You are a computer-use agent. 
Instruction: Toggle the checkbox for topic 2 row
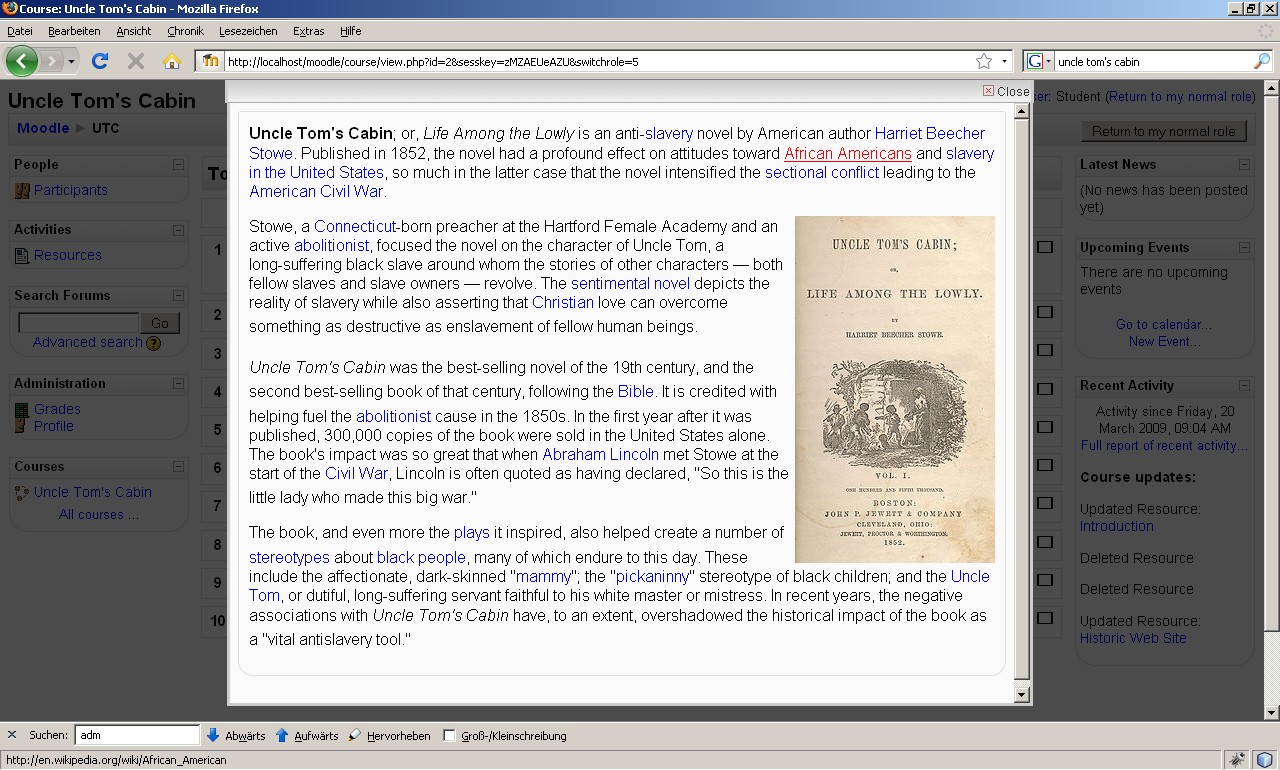coord(1045,312)
